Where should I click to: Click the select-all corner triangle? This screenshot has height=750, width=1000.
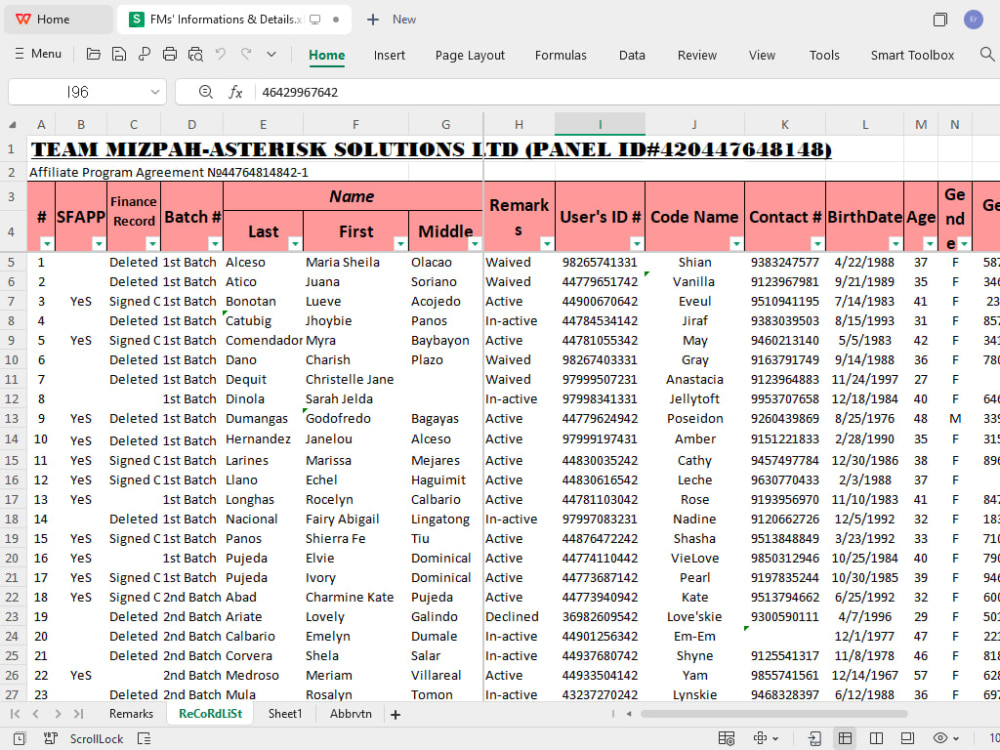(x=12, y=125)
